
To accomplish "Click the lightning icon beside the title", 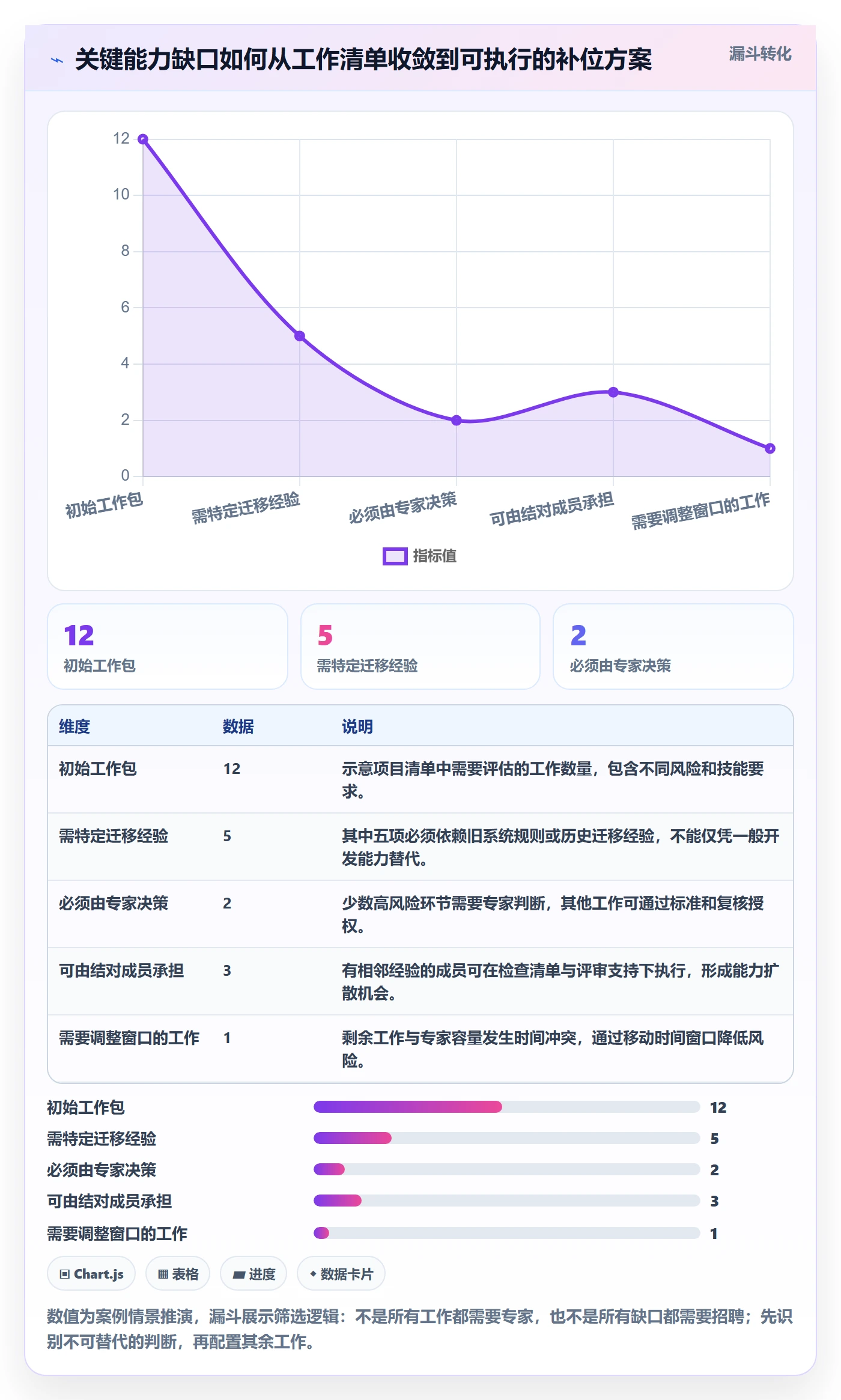I will 57,60.
